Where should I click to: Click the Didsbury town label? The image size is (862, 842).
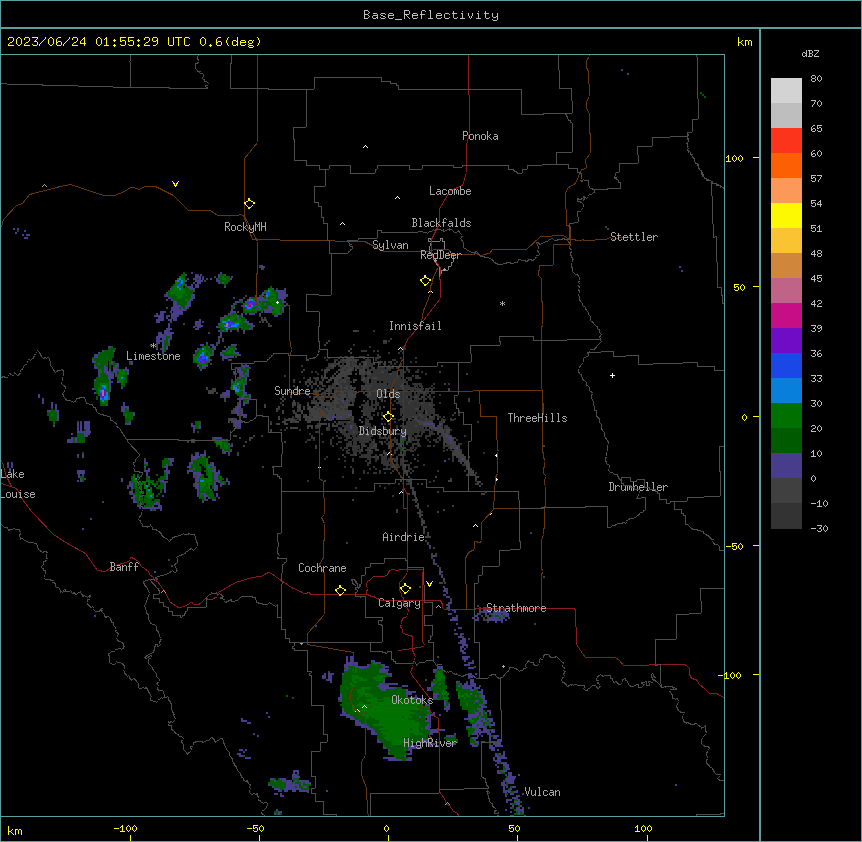(383, 431)
